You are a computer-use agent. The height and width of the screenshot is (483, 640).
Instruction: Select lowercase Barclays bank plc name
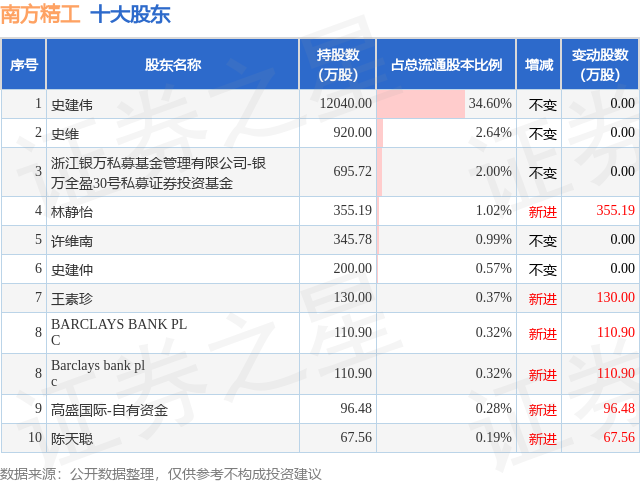98,373
